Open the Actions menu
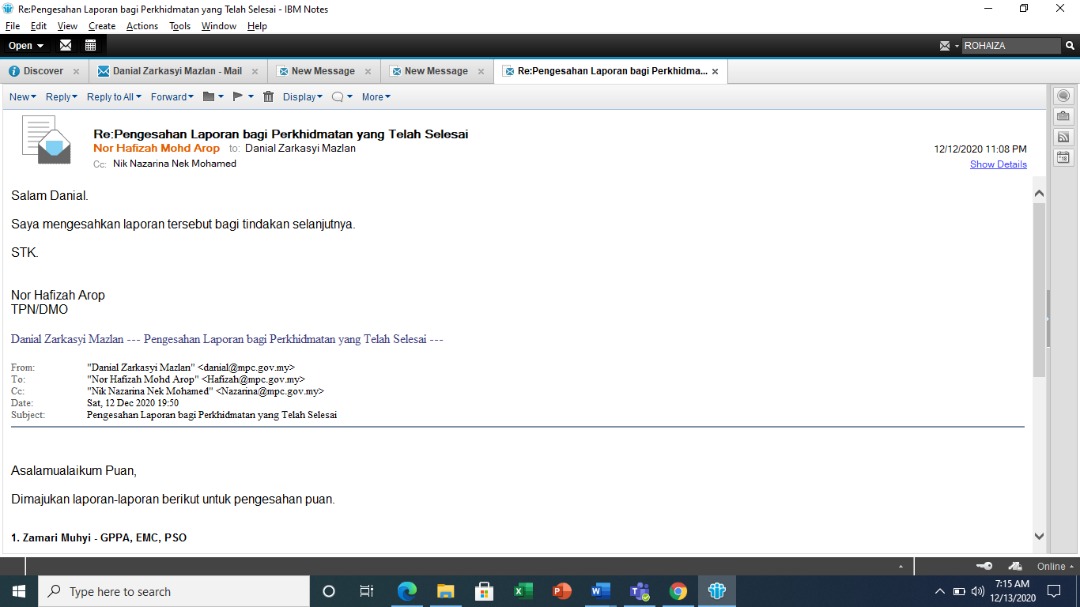This screenshot has height=607, width=1080. point(141,26)
